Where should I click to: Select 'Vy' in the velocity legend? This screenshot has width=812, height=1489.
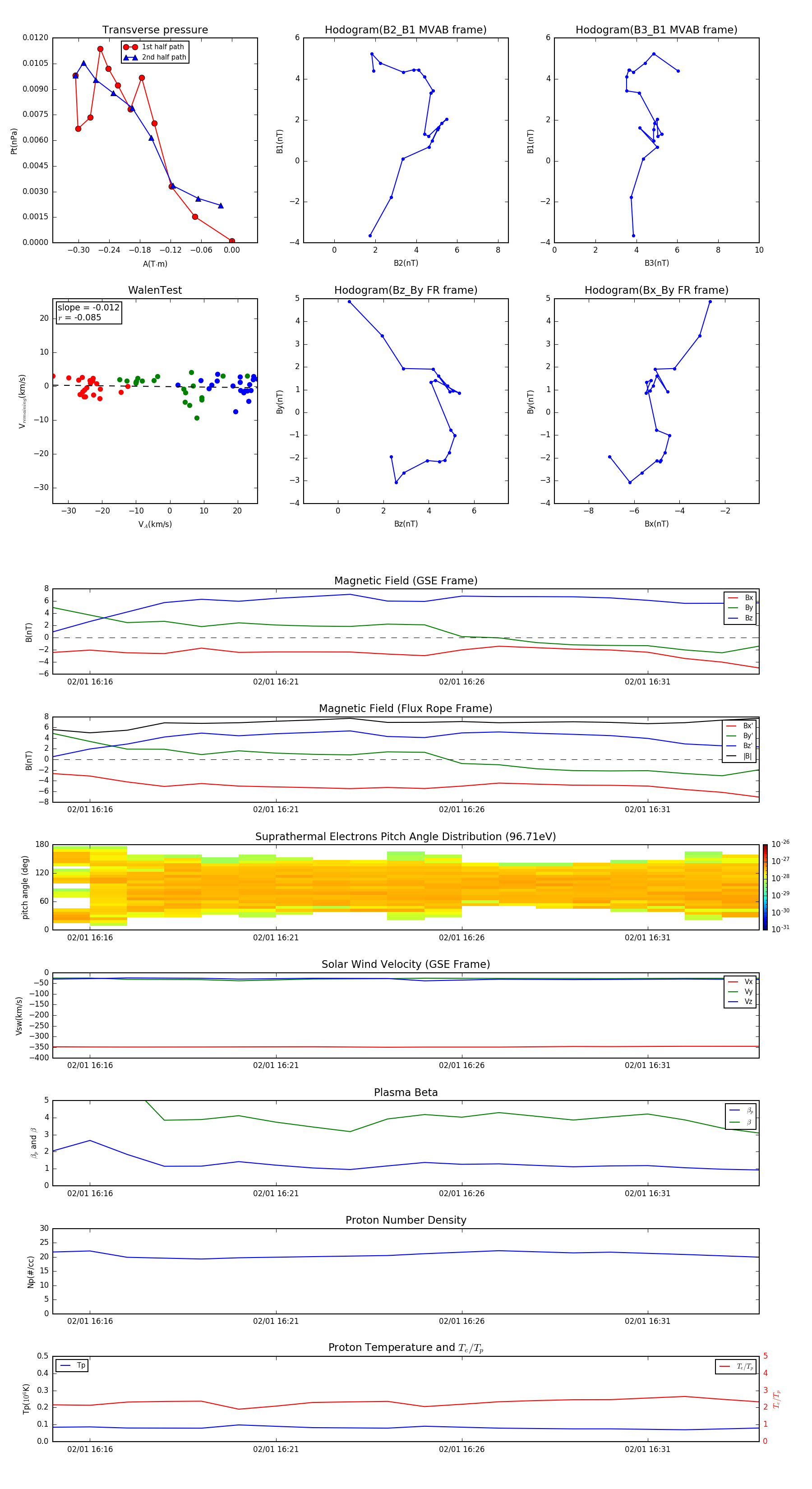(x=740, y=991)
